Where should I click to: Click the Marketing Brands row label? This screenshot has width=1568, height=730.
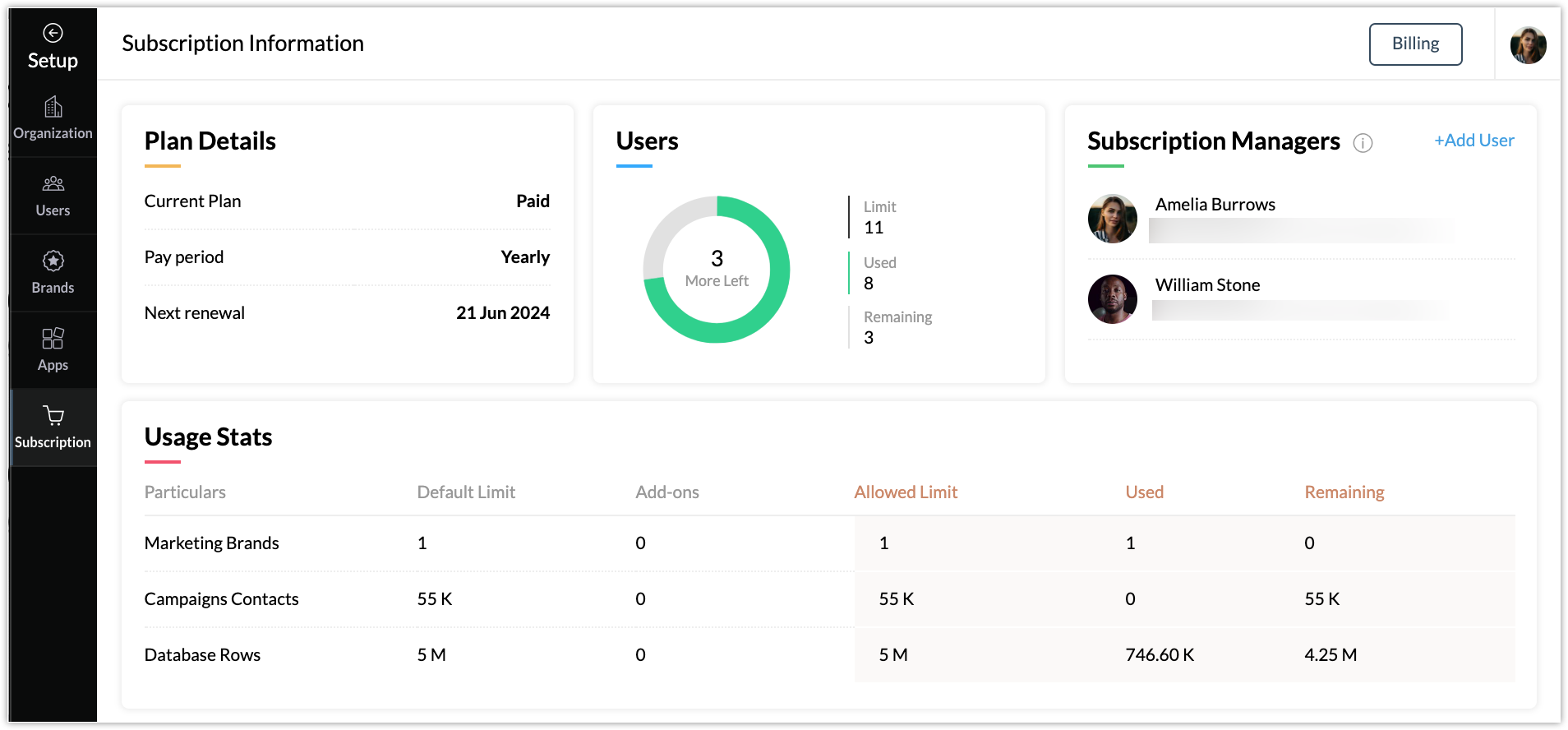pyautogui.click(x=211, y=543)
